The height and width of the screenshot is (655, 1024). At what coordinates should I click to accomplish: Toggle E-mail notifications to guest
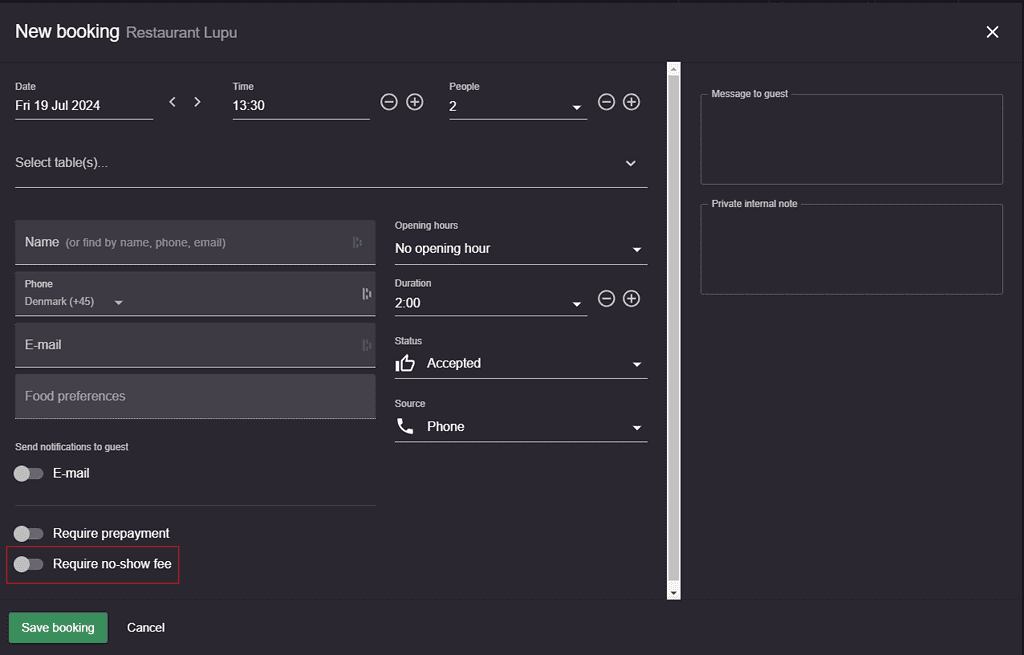tap(28, 473)
